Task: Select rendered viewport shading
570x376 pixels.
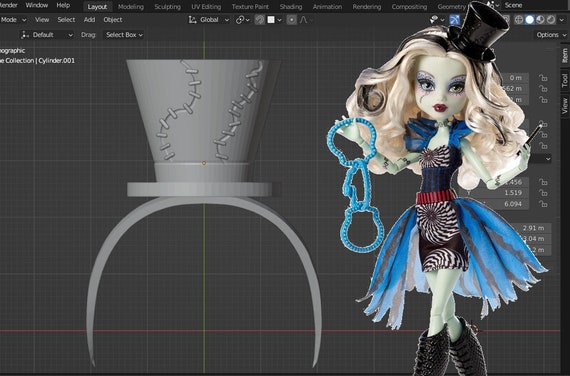Action: point(551,20)
